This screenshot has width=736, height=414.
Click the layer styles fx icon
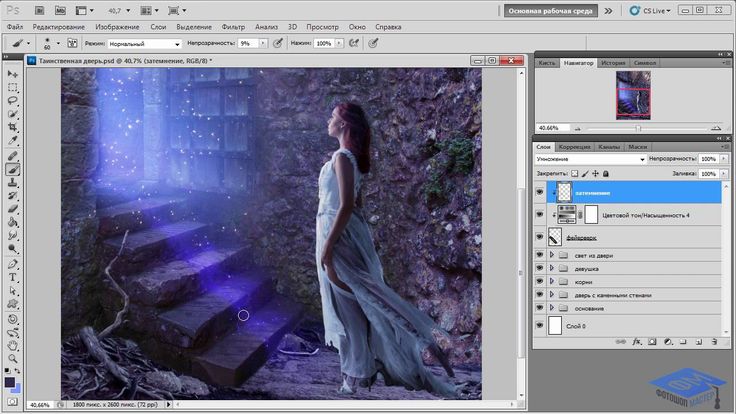tap(636, 341)
